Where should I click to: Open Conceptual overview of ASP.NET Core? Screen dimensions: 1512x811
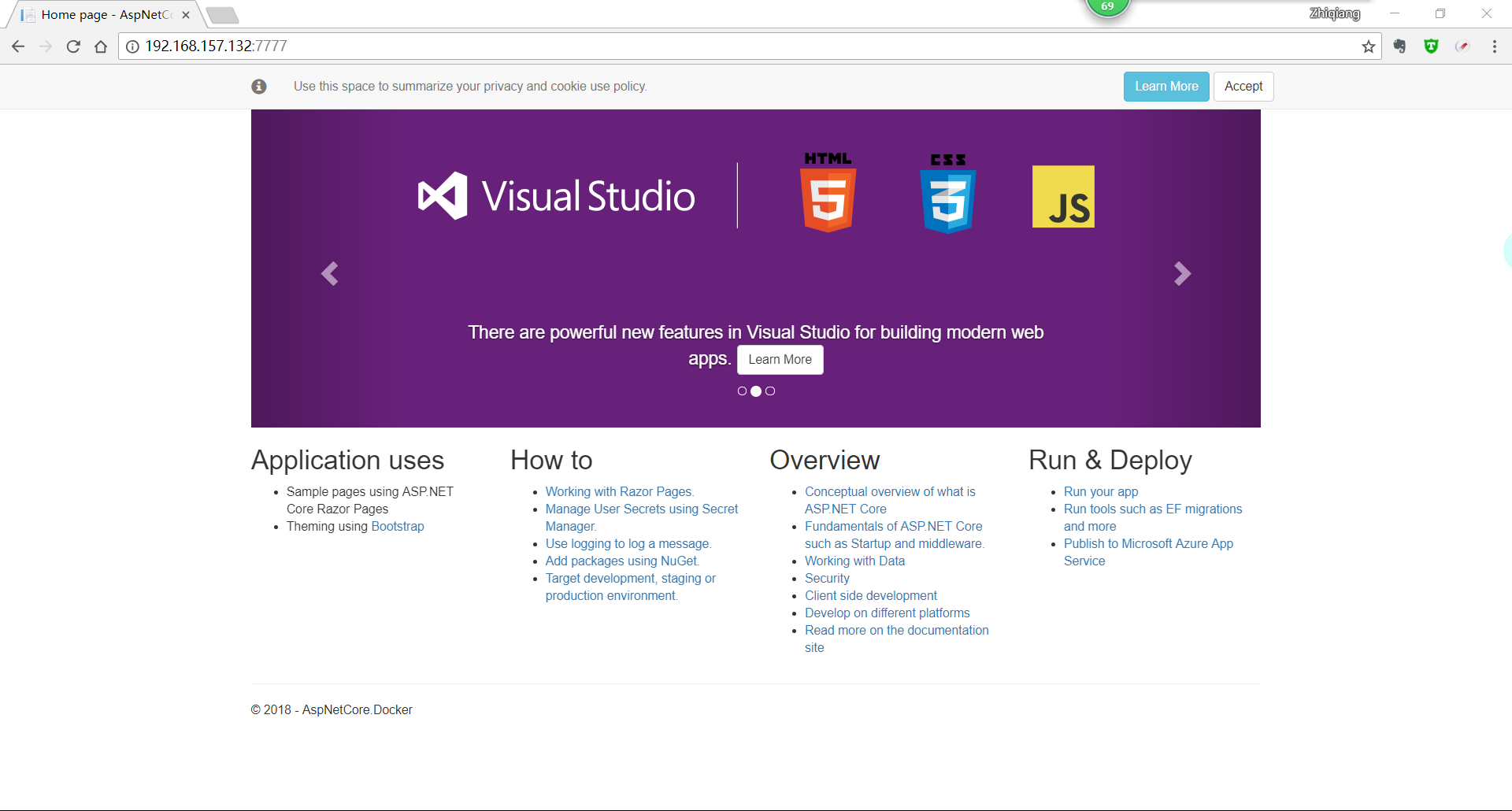tap(890, 501)
